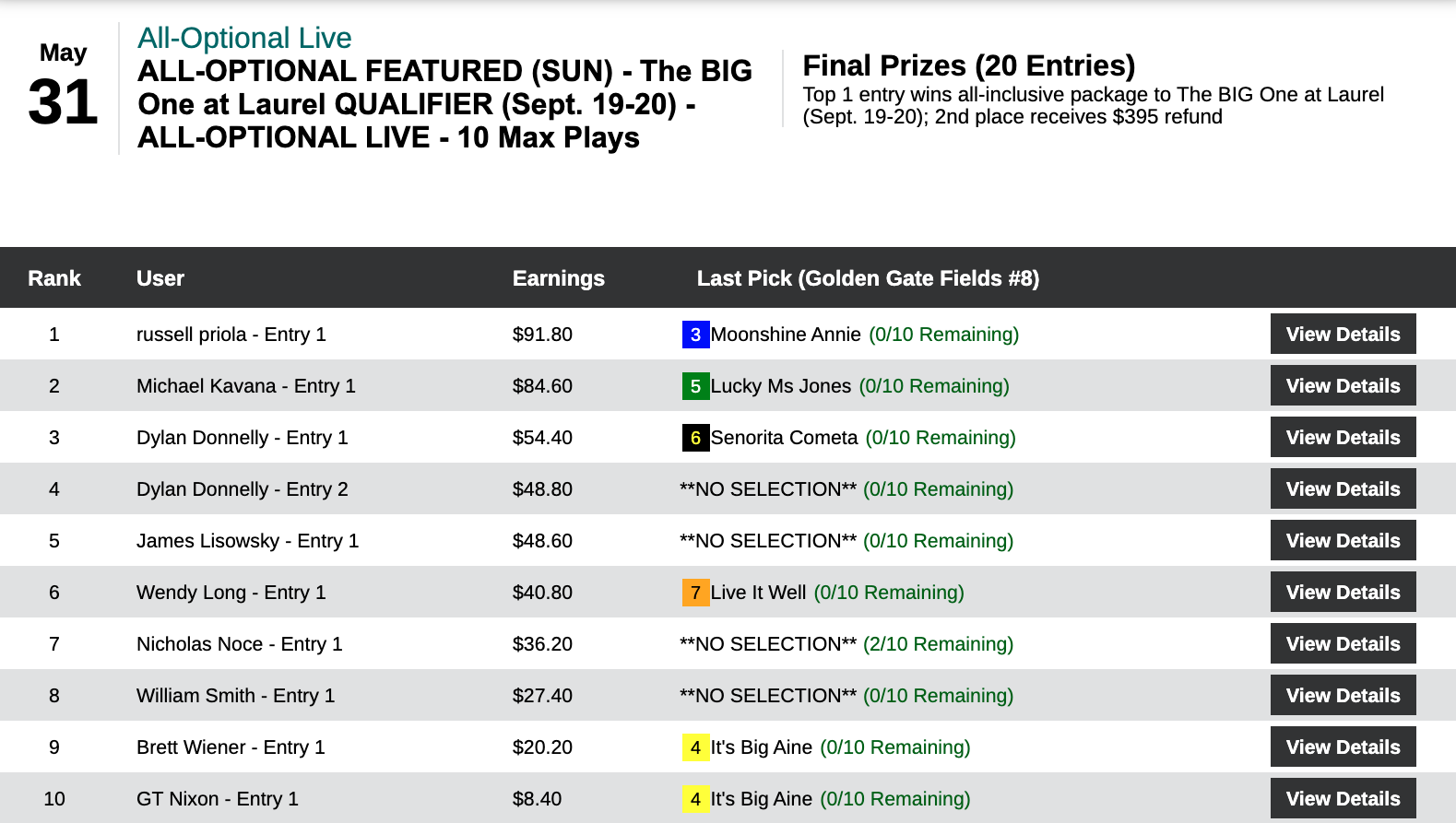Show details for Wendy Long entry
This screenshot has height=823, width=1456.
click(x=1343, y=593)
